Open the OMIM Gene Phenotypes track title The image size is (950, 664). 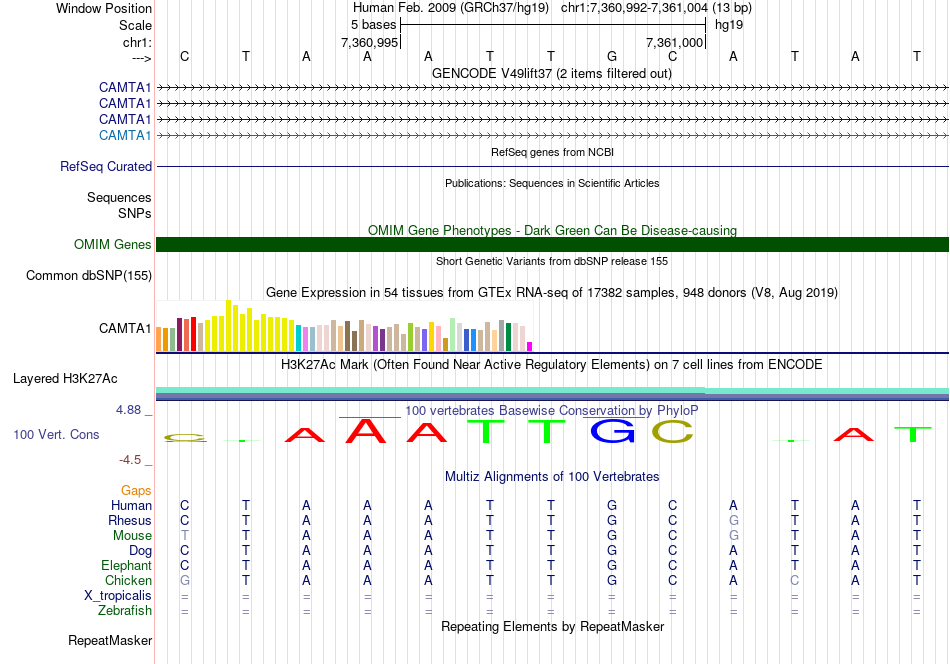click(552, 230)
